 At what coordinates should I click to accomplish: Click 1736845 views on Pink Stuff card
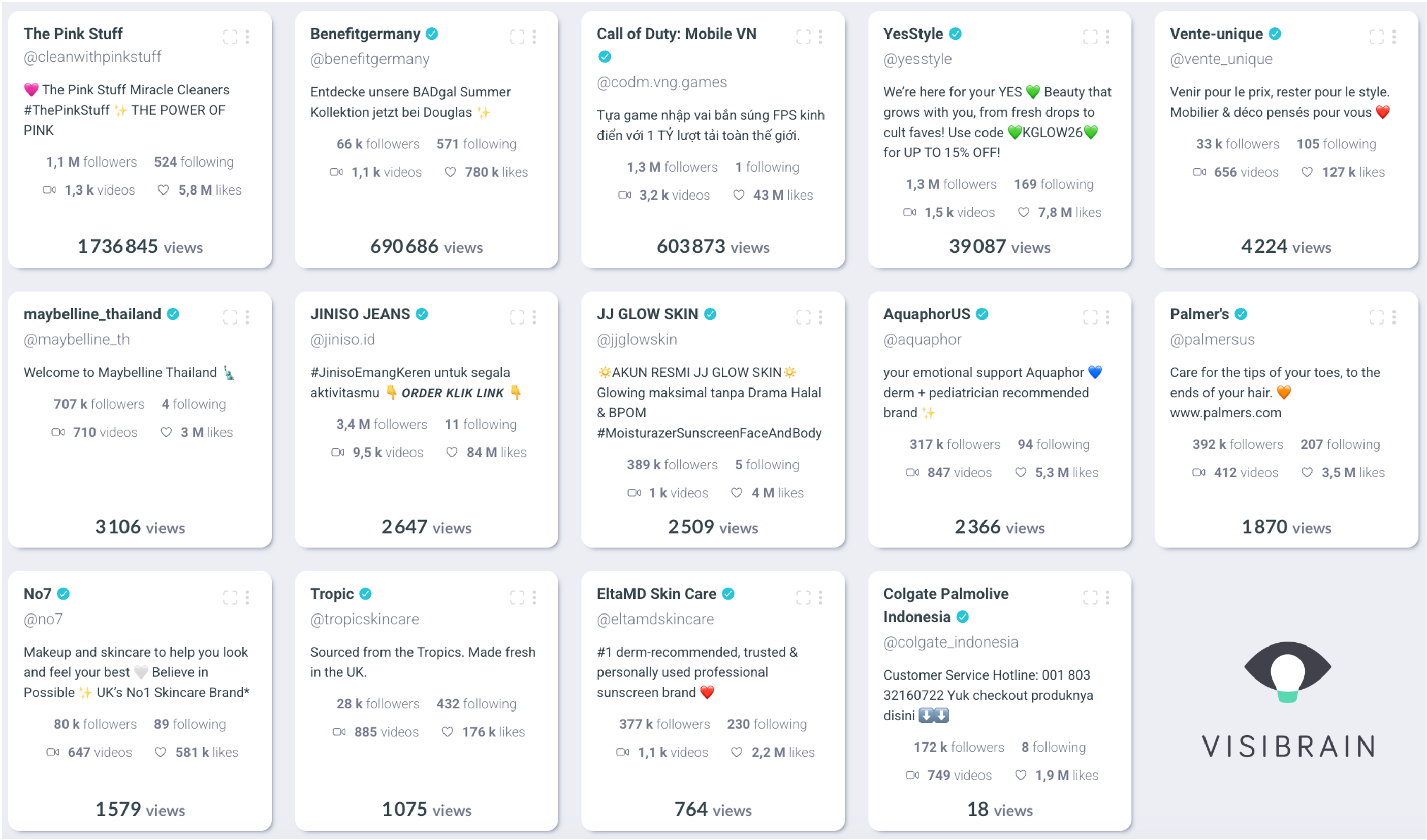click(140, 246)
